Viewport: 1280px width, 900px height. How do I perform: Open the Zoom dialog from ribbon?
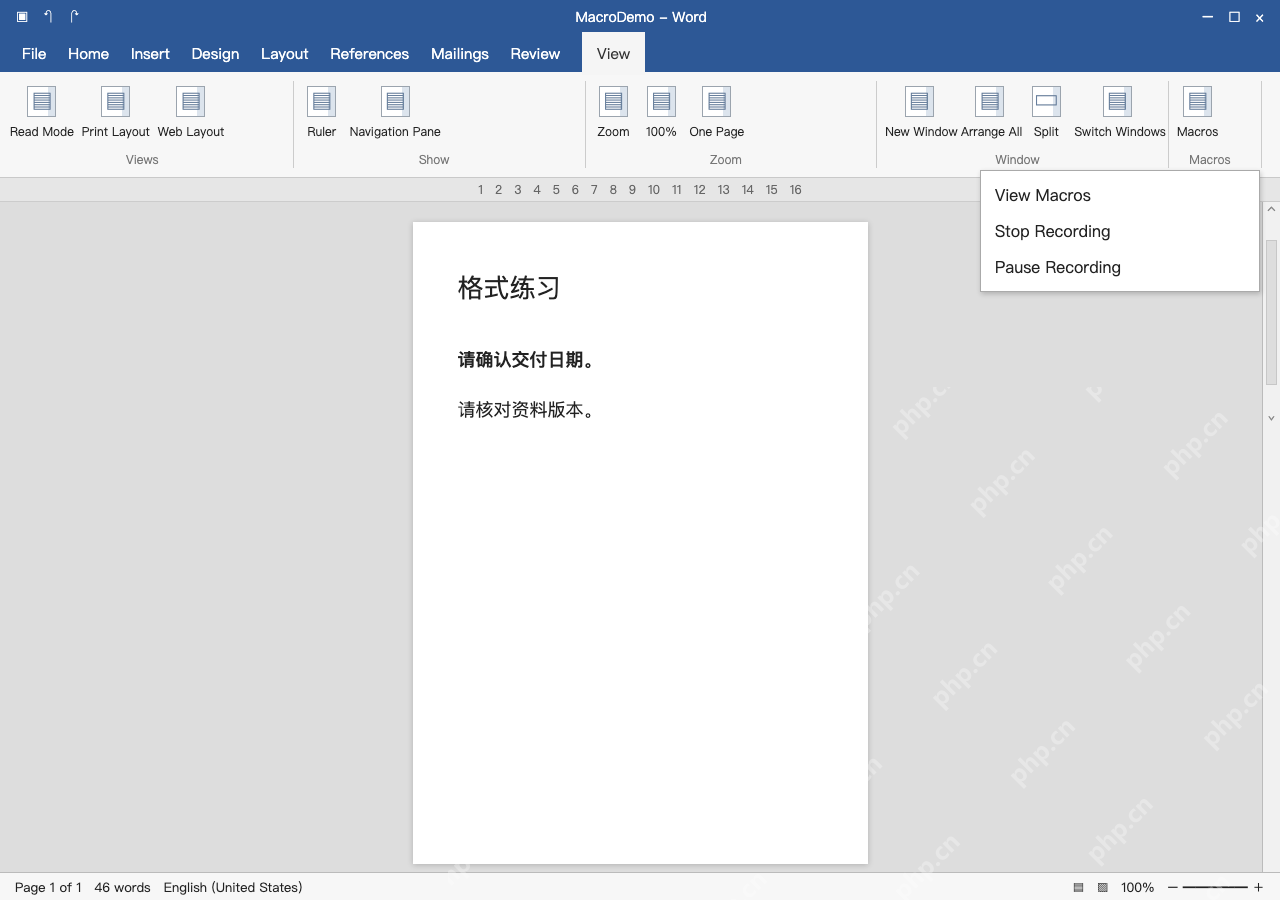613,112
